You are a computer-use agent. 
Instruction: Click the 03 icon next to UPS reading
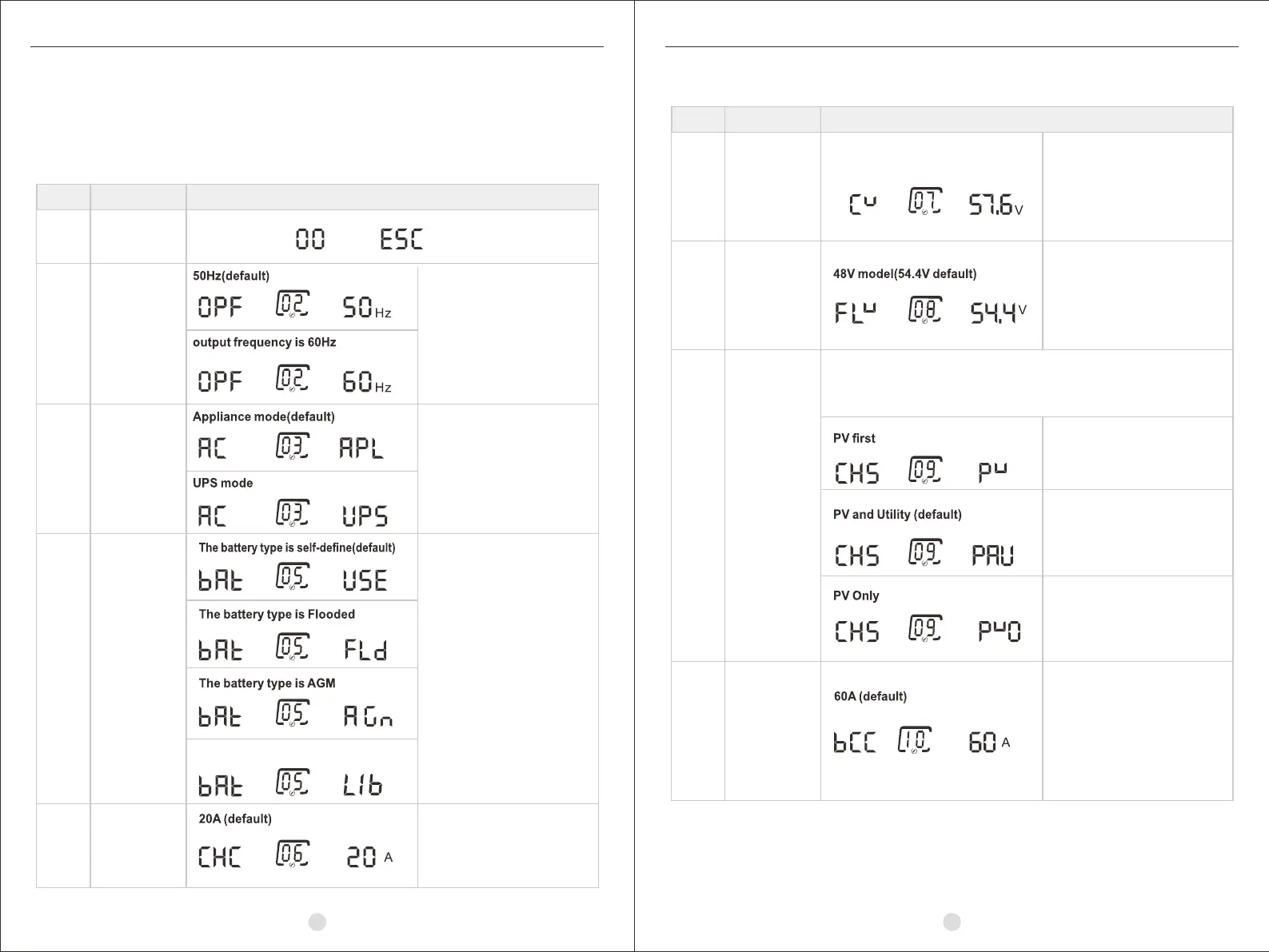click(293, 513)
